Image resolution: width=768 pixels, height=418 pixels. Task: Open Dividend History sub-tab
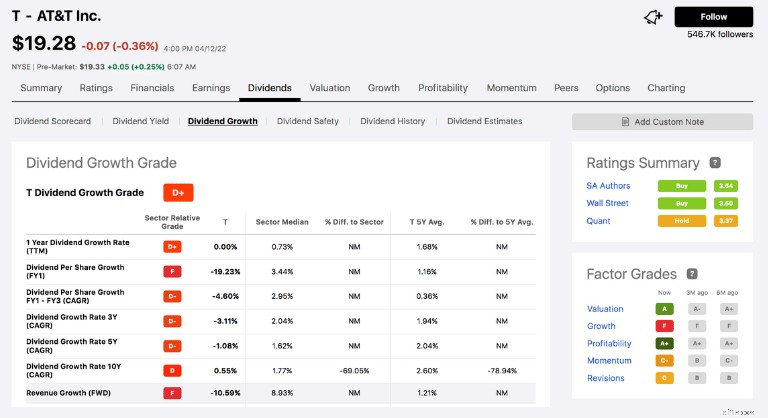pyautogui.click(x=393, y=121)
